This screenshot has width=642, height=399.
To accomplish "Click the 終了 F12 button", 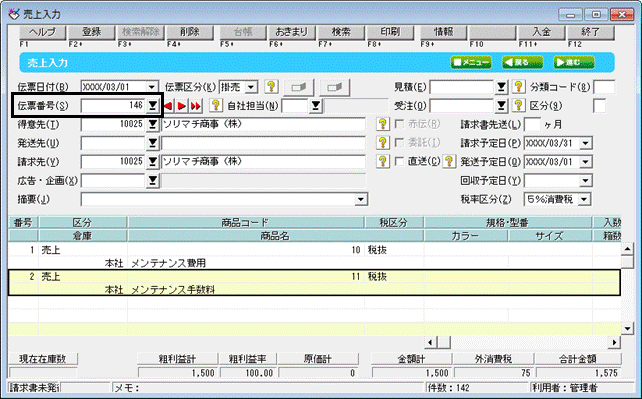I will point(591,32).
